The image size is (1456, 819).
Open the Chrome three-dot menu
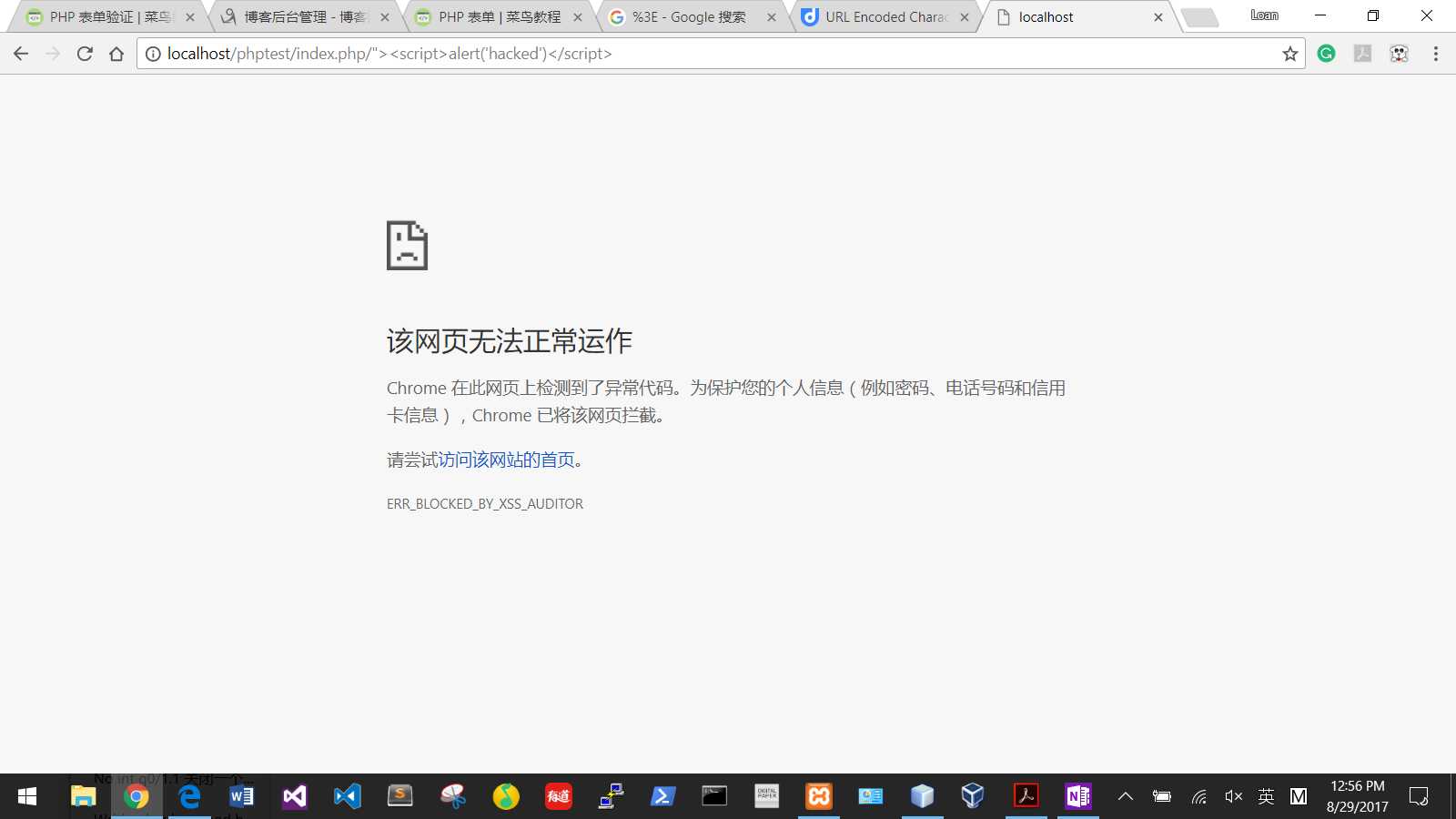point(1436,54)
